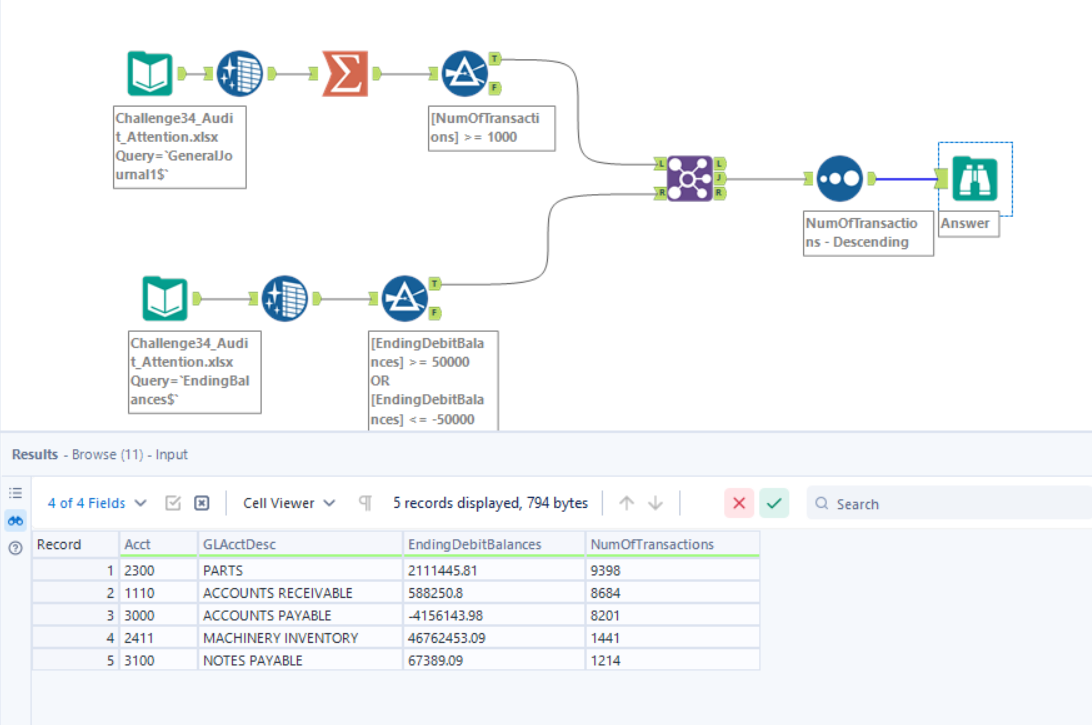
Task: Click the green checkmark apply button
Action: pos(774,503)
